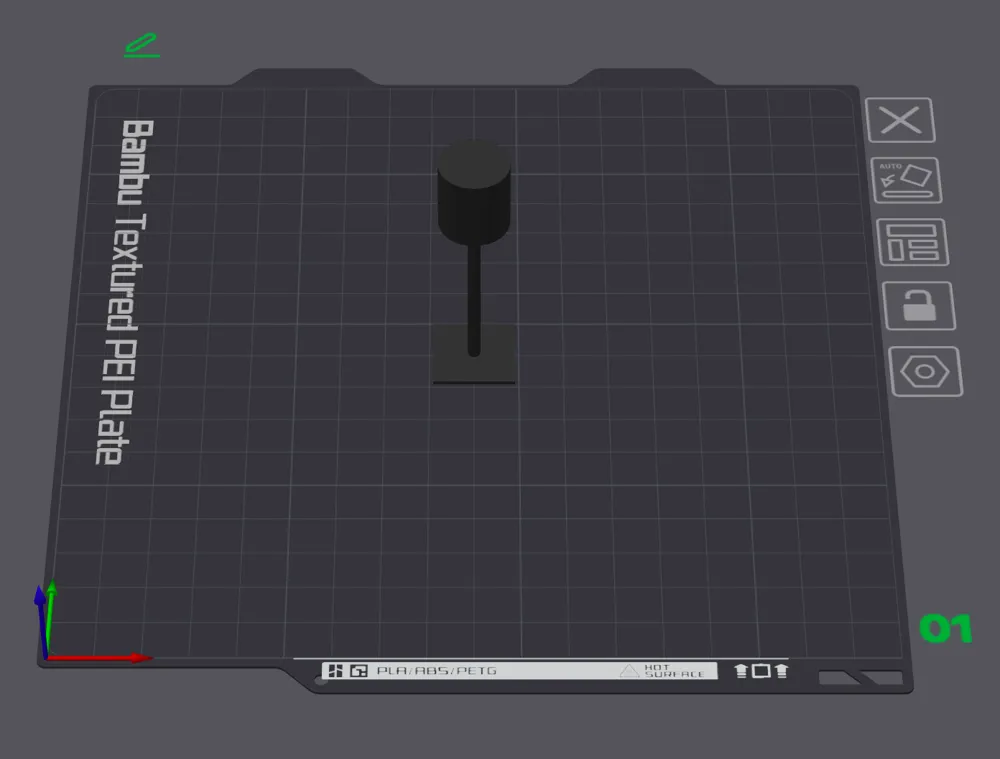Click the Bambu Textured PEI Plate label

(126, 291)
